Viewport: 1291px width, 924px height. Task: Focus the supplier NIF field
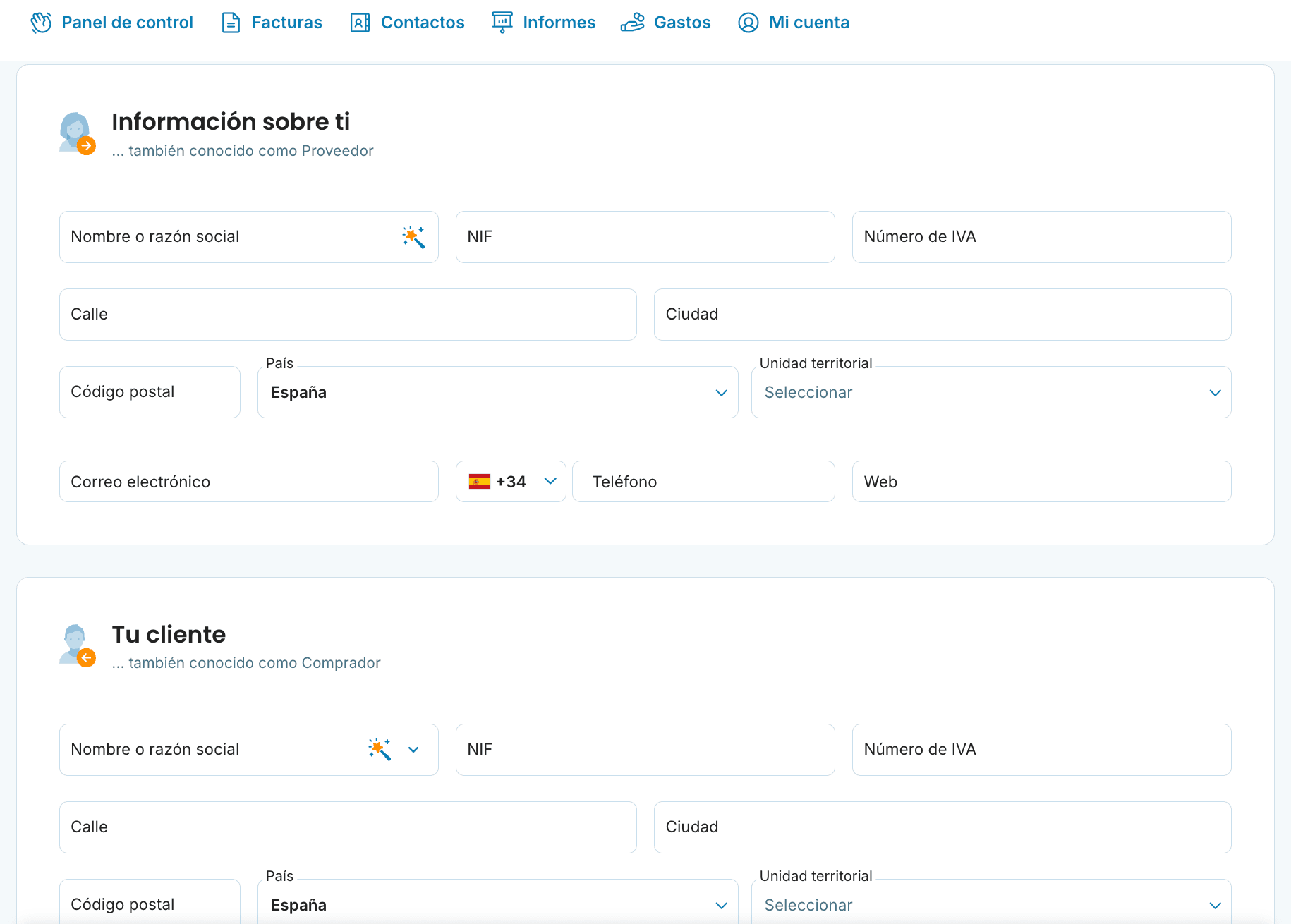(x=645, y=237)
